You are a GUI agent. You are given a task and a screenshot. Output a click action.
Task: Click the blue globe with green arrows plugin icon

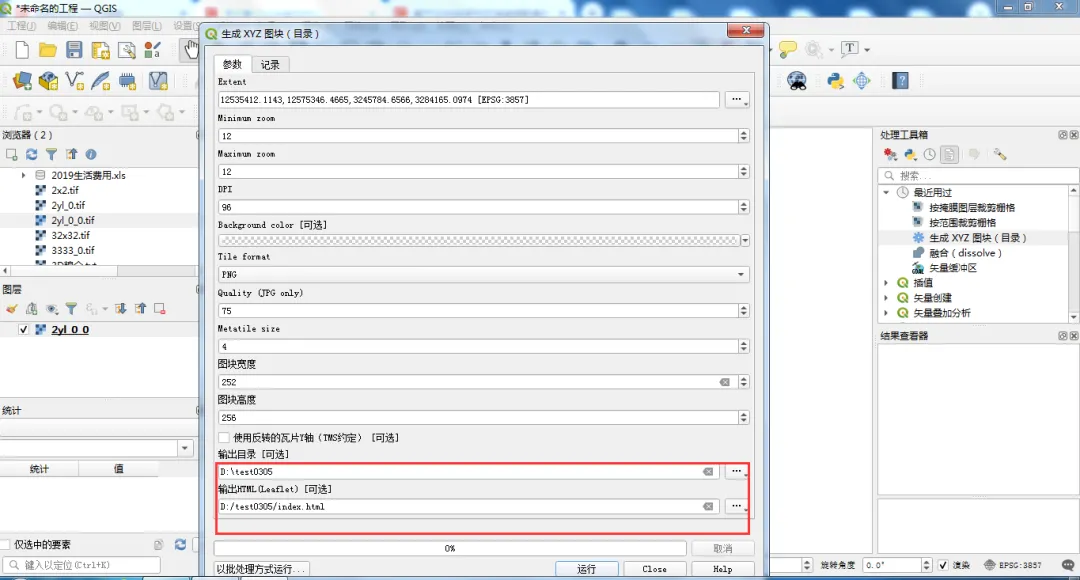pos(862,81)
